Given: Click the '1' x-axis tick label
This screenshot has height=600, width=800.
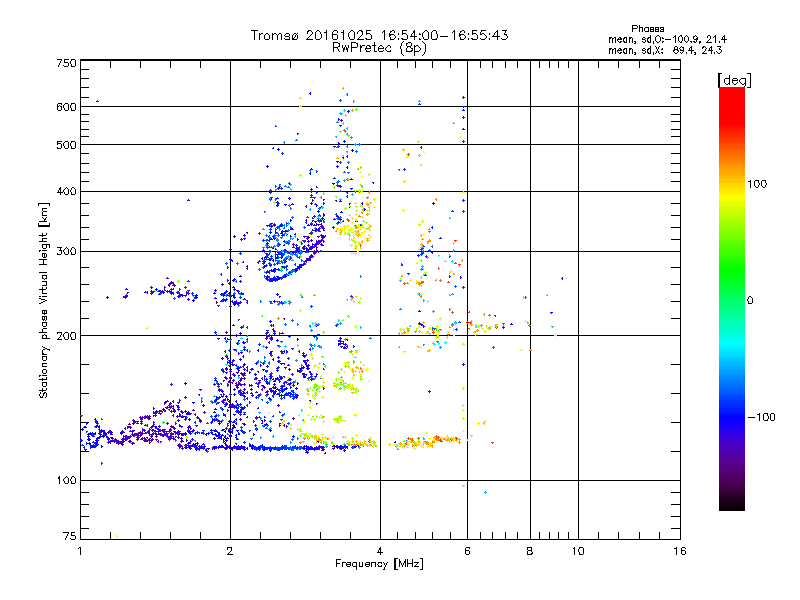Looking at the screenshot, I should [80, 551].
